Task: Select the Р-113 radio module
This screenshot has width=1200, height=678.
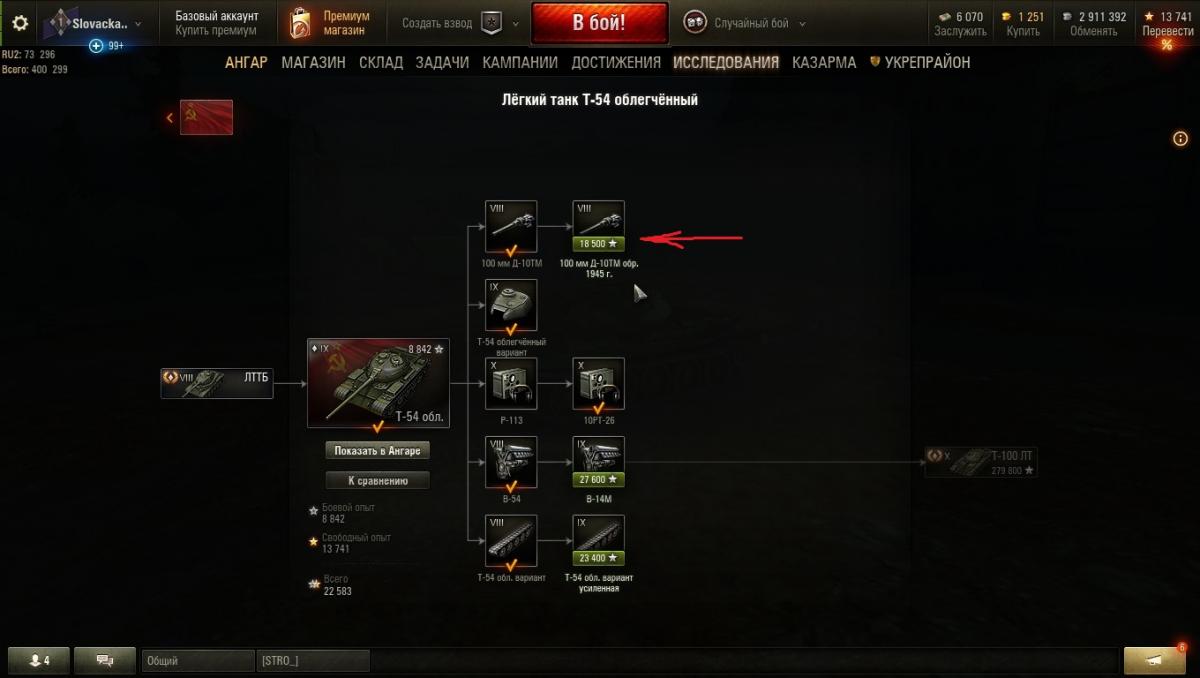Action: [x=511, y=384]
